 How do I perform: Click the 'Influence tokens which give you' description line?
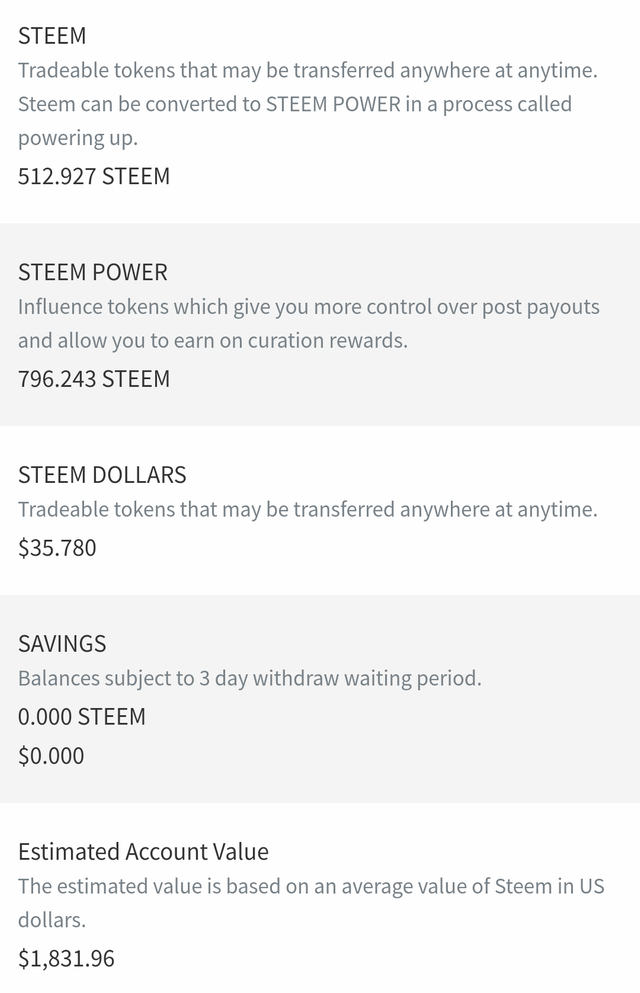309,307
